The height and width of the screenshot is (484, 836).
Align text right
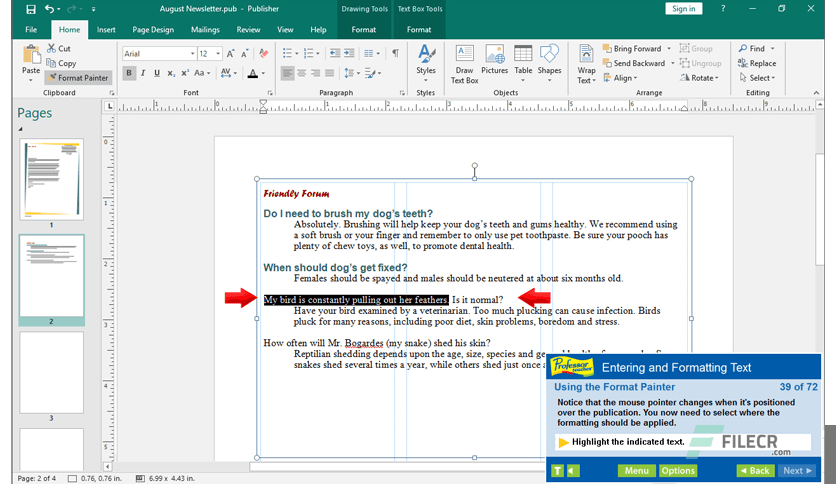[316, 73]
